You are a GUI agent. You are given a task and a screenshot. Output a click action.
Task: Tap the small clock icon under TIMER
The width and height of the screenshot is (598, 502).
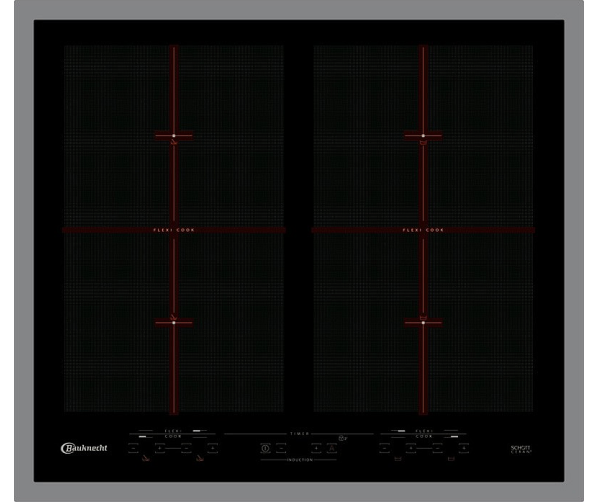tap(342, 438)
